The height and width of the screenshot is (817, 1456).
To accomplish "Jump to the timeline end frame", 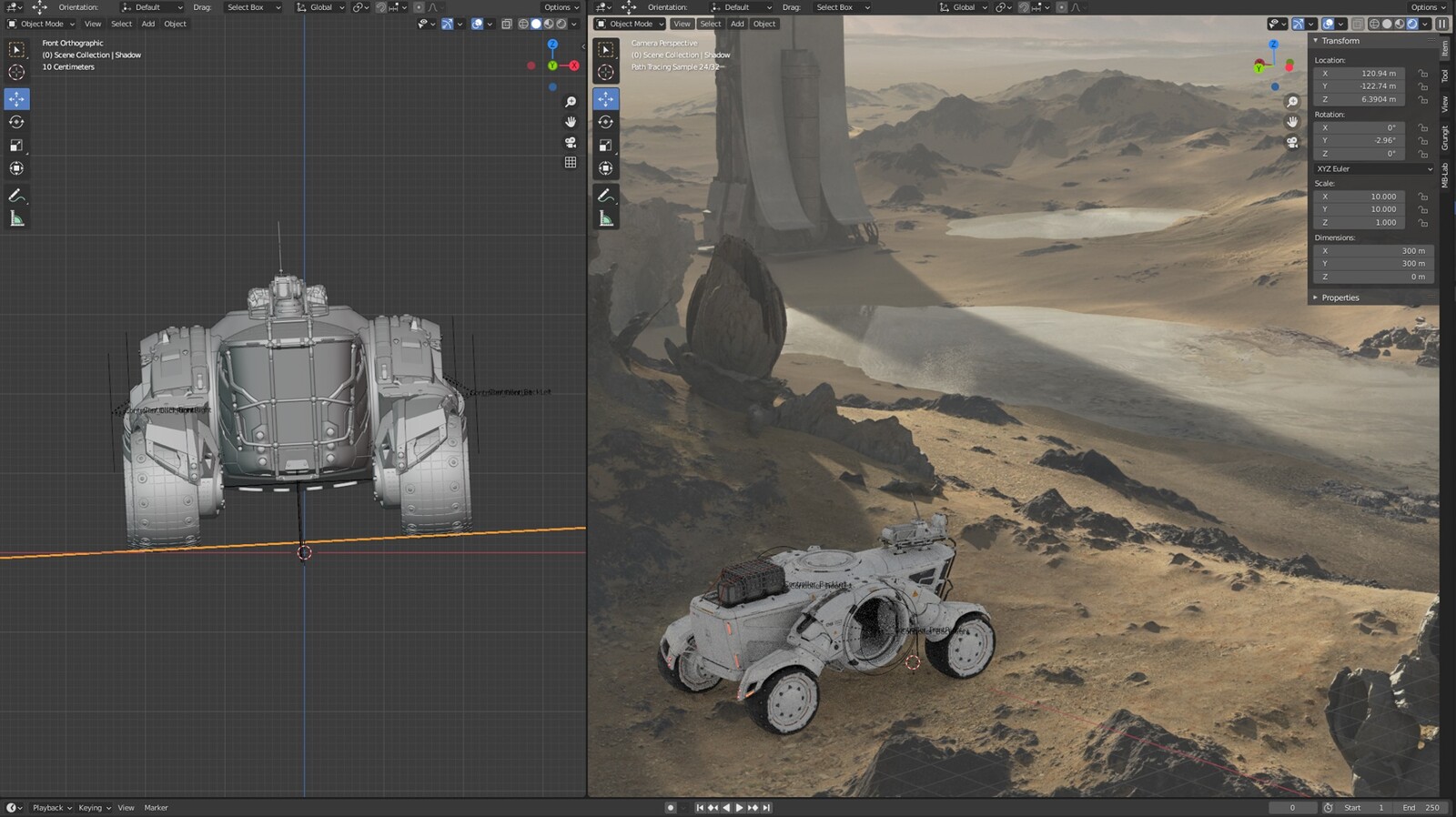I will pos(766,808).
